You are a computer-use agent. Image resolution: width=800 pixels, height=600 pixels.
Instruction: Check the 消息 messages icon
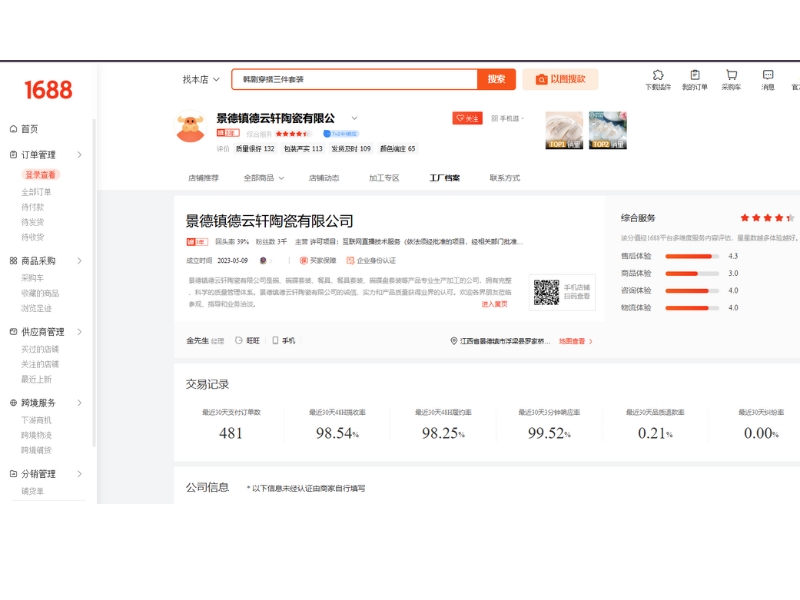point(768,80)
